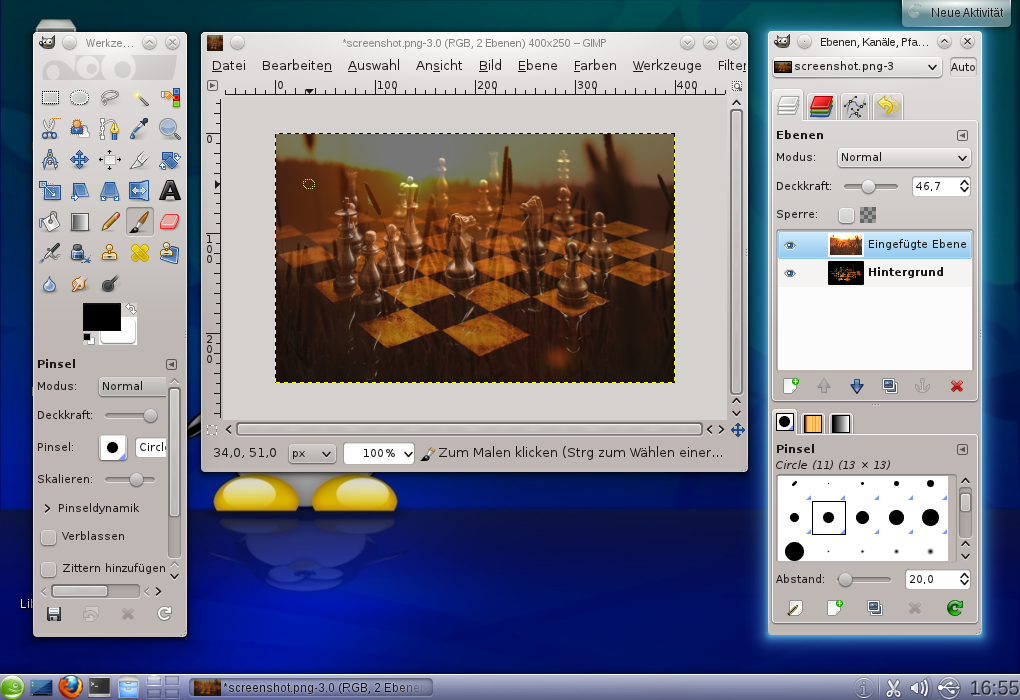Image resolution: width=1020 pixels, height=700 pixels.
Task: Select the Eingefügte Ebene layer thumbnail
Action: click(x=845, y=245)
